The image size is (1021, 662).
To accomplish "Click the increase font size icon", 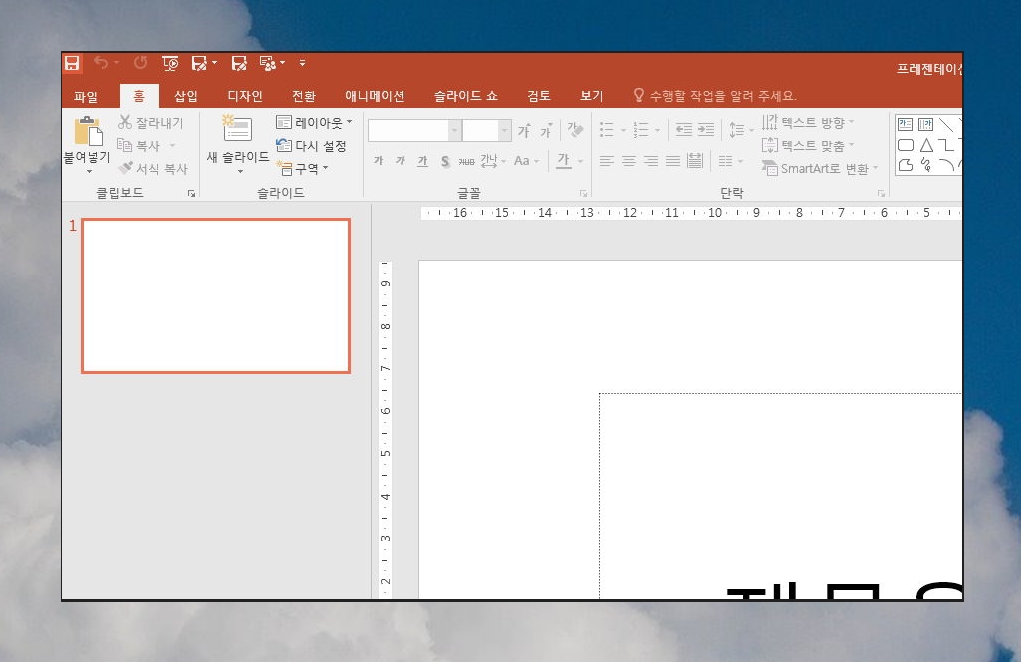I will pyautogui.click(x=525, y=130).
